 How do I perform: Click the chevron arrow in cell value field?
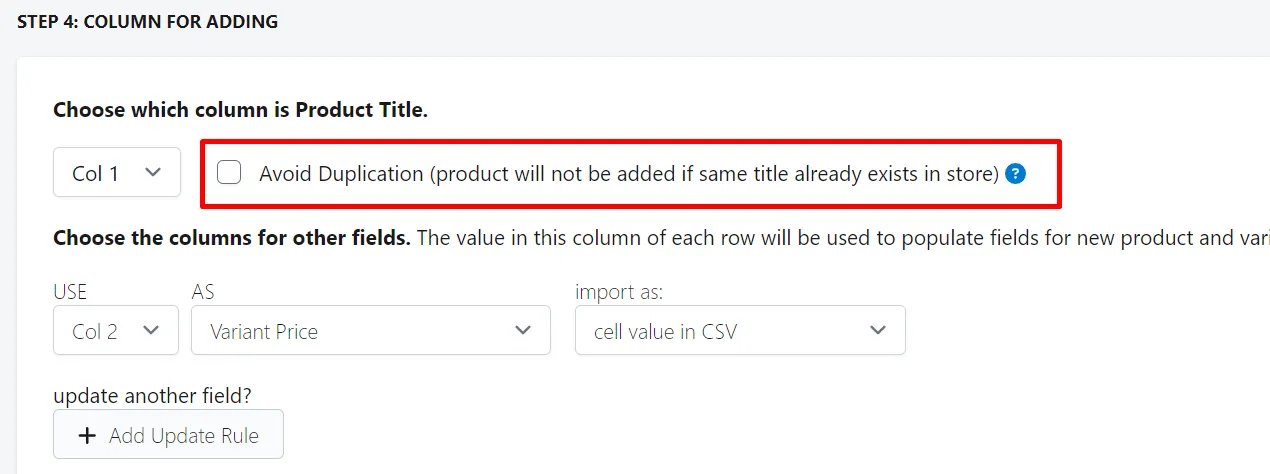(878, 330)
